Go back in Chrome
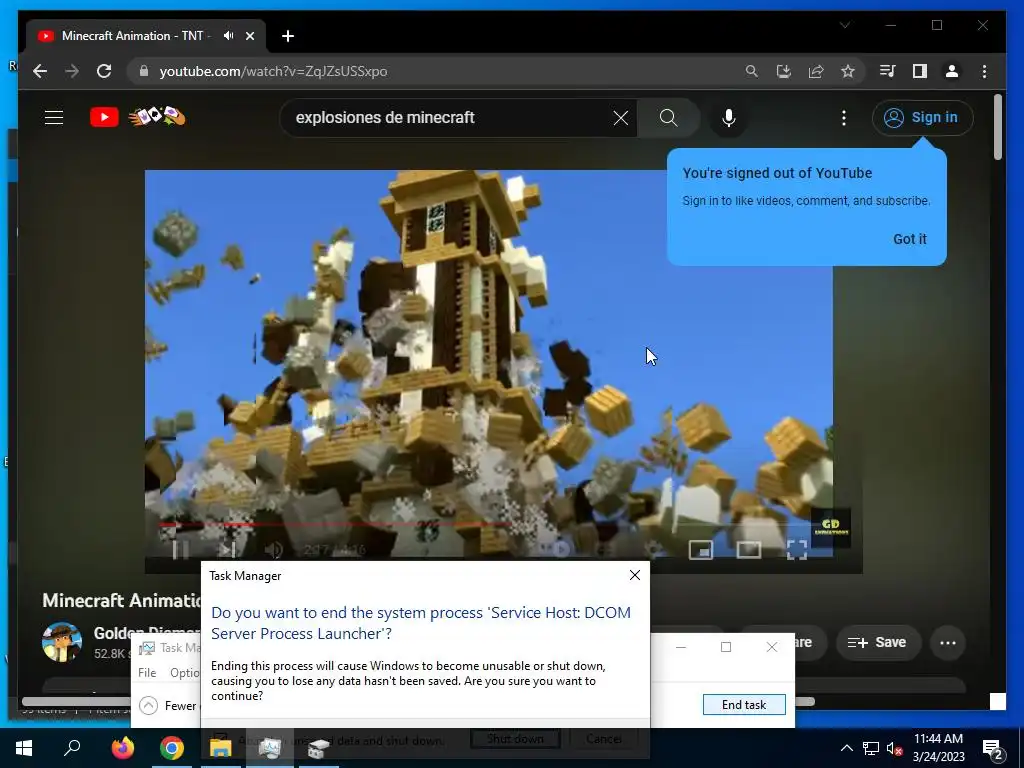The height and width of the screenshot is (768, 1024). click(40, 71)
